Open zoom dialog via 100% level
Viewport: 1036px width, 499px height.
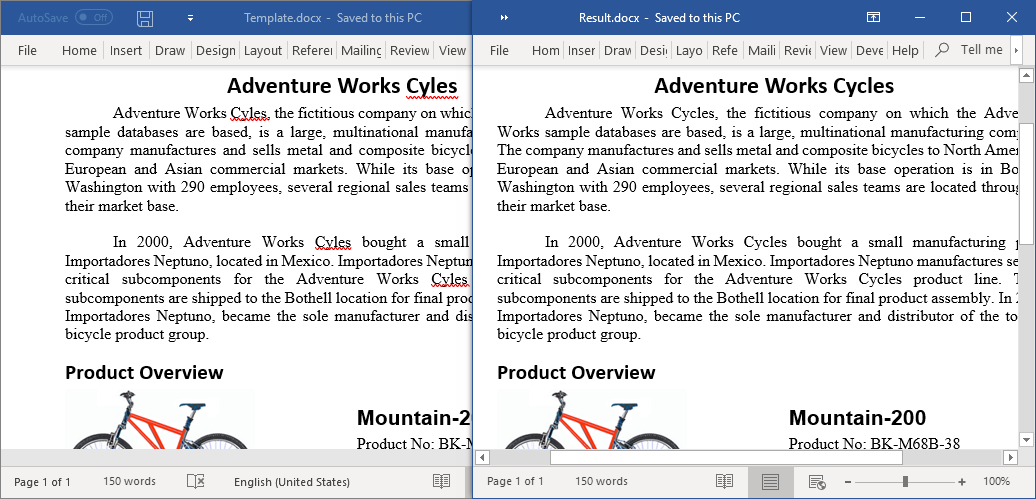click(x=996, y=482)
